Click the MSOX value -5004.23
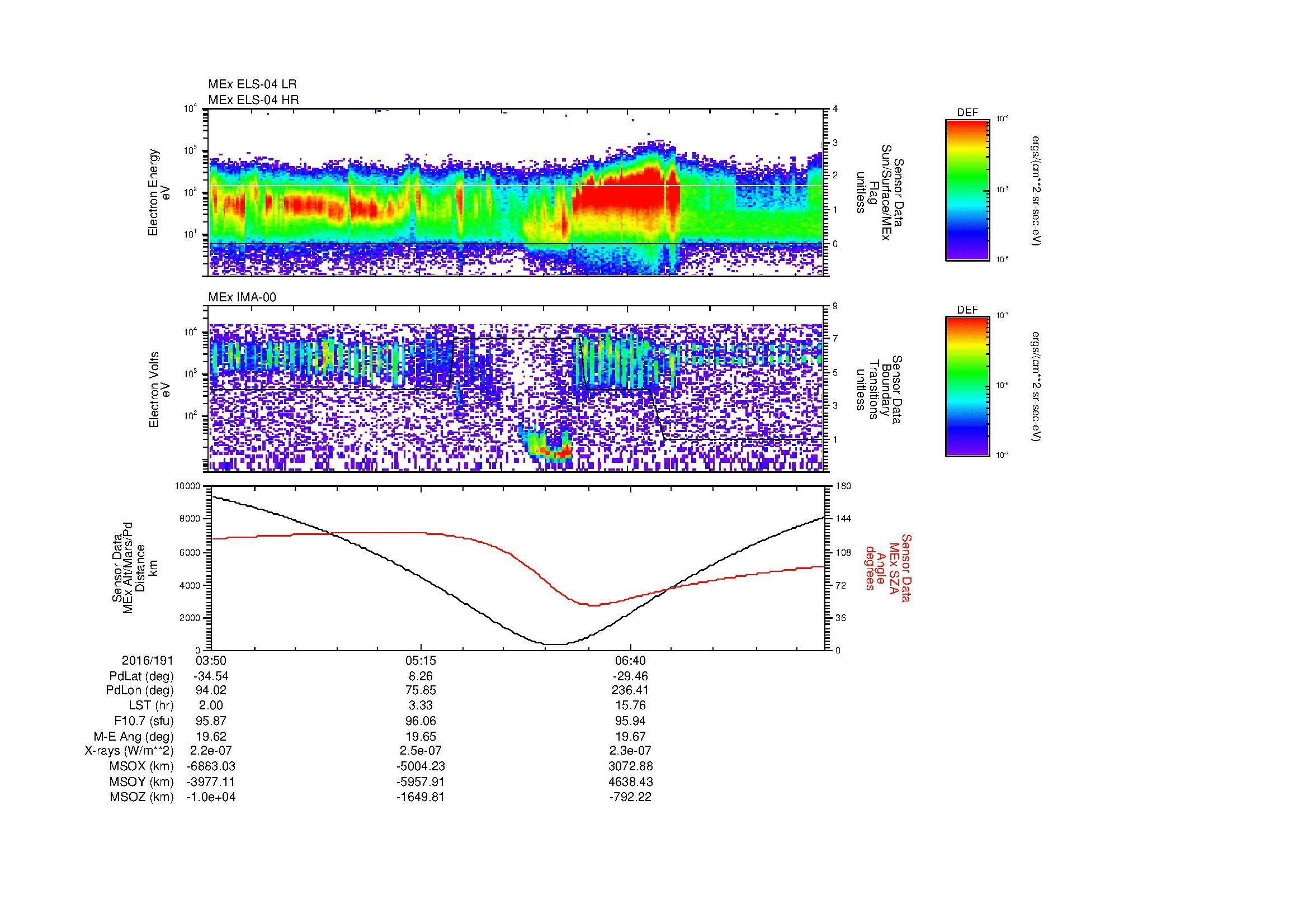This screenshot has width=1308, height=924. 421,766
